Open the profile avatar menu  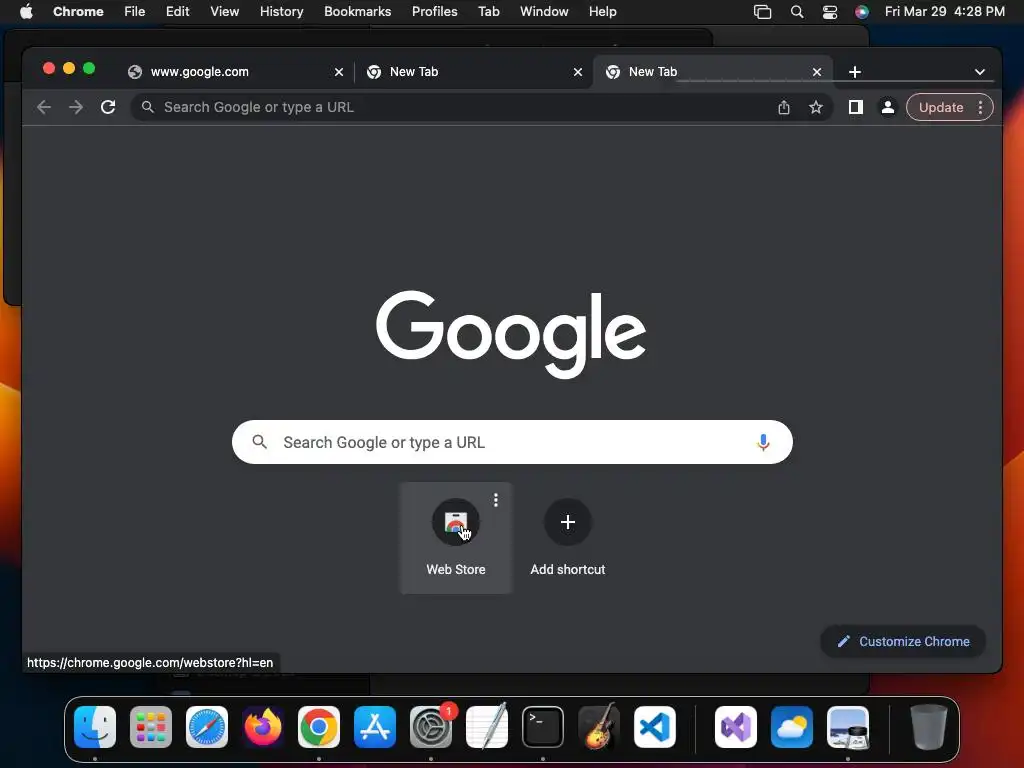click(x=888, y=107)
